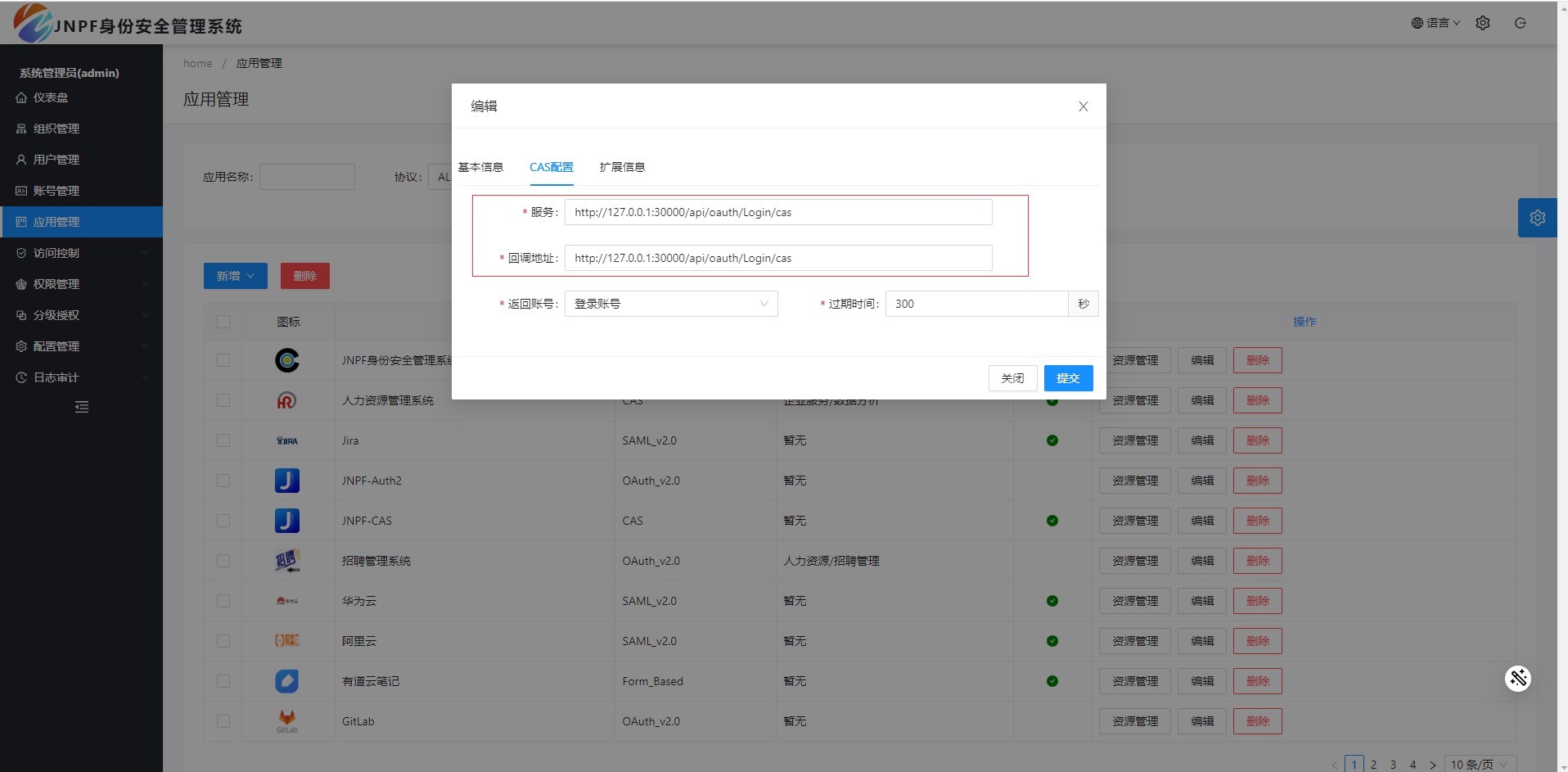This screenshot has width=1568, height=772.
Task: Click the 有道云笔记 application icon
Action: 286,681
